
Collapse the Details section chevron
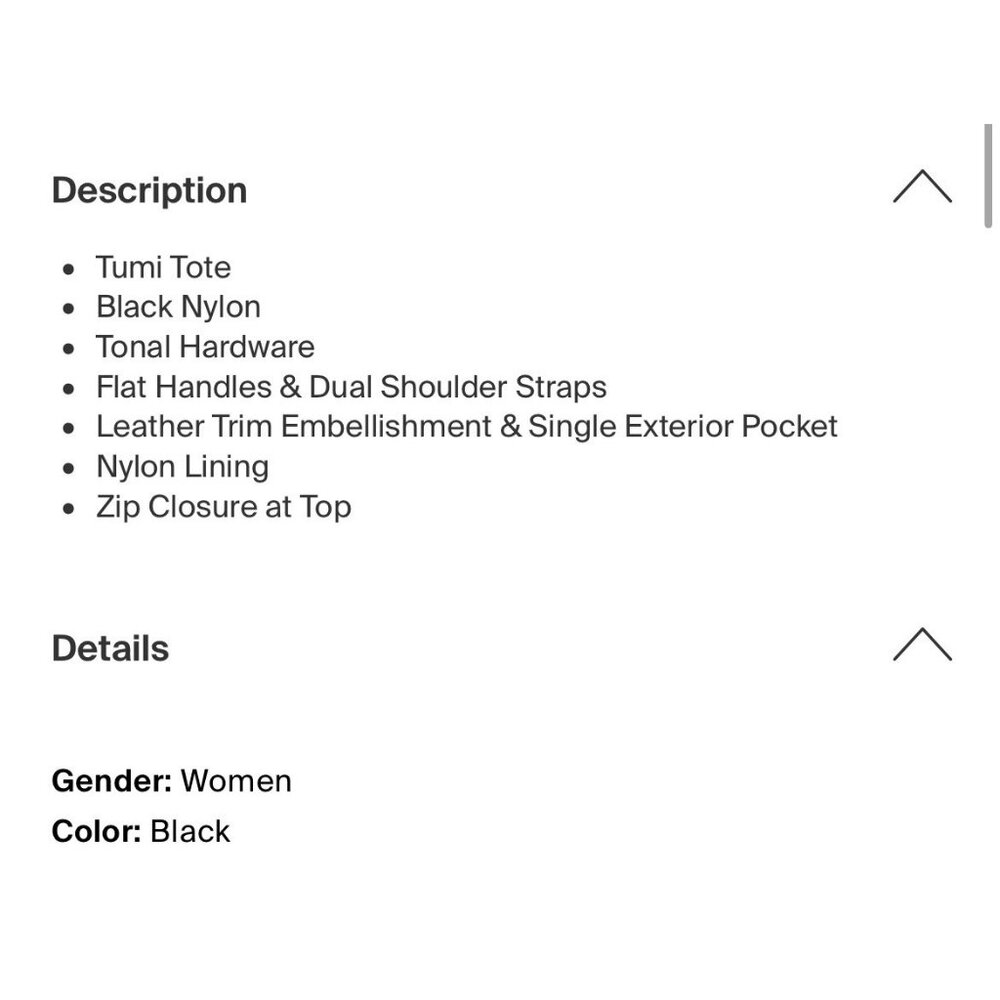(921, 645)
